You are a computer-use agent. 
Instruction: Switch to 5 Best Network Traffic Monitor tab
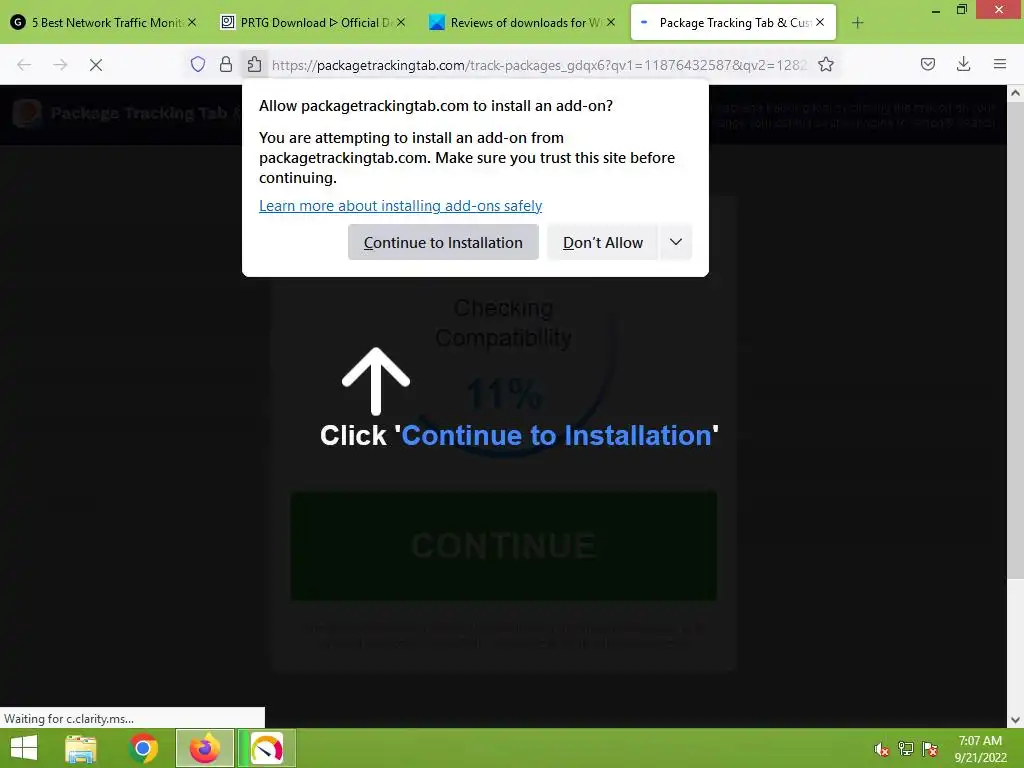click(x=103, y=22)
